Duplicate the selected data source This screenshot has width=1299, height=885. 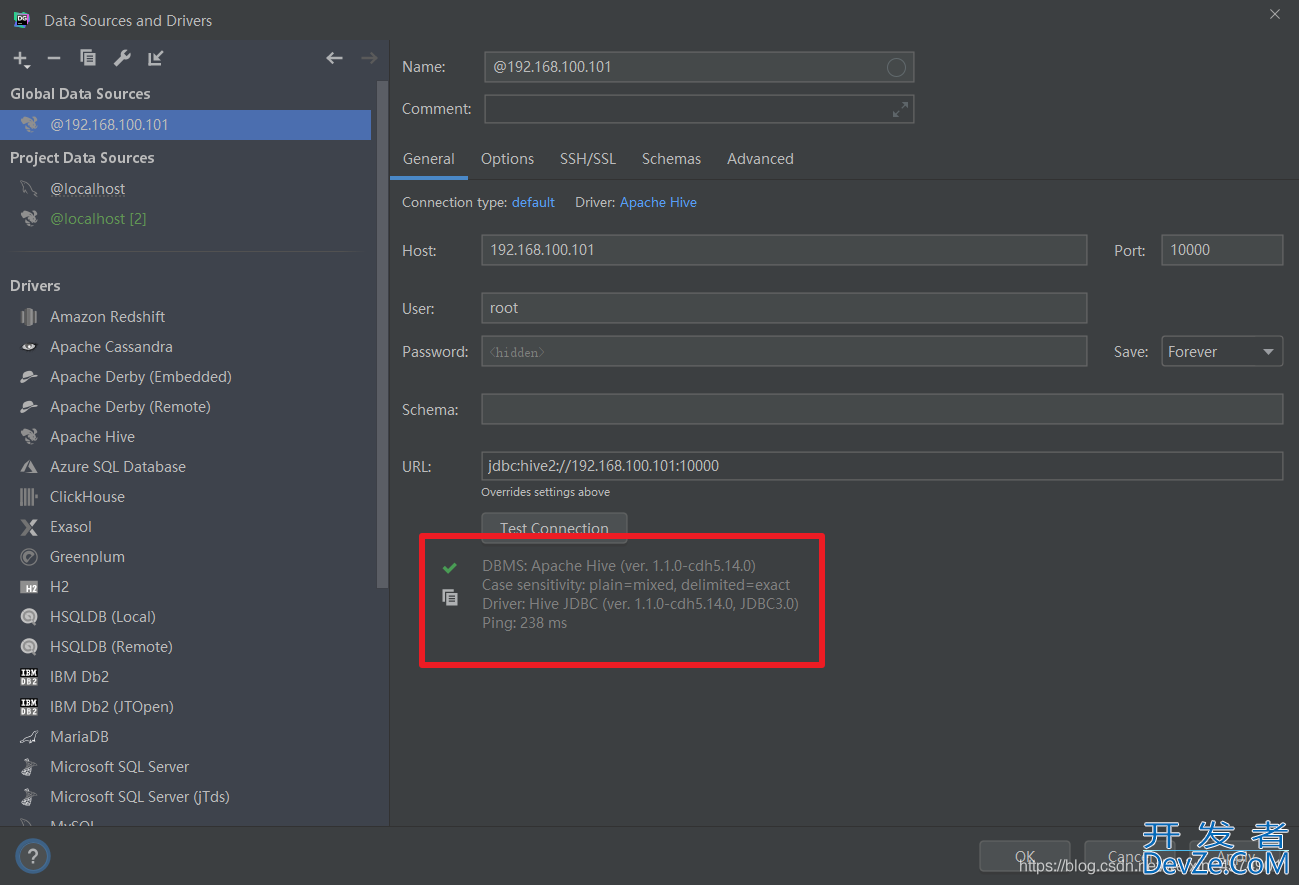tap(88, 58)
